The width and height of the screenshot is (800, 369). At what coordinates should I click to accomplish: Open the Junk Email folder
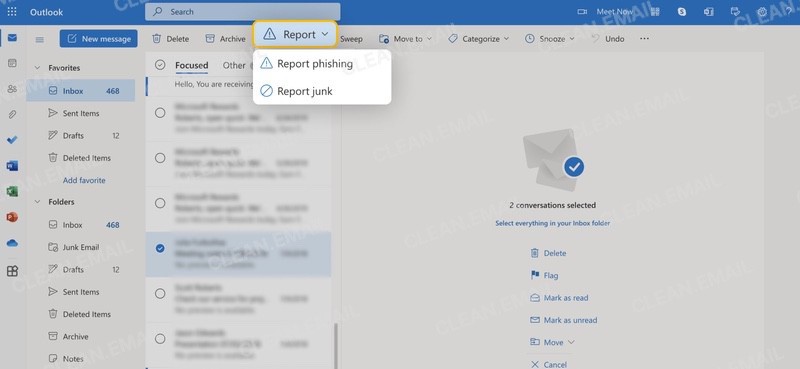(x=81, y=247)
